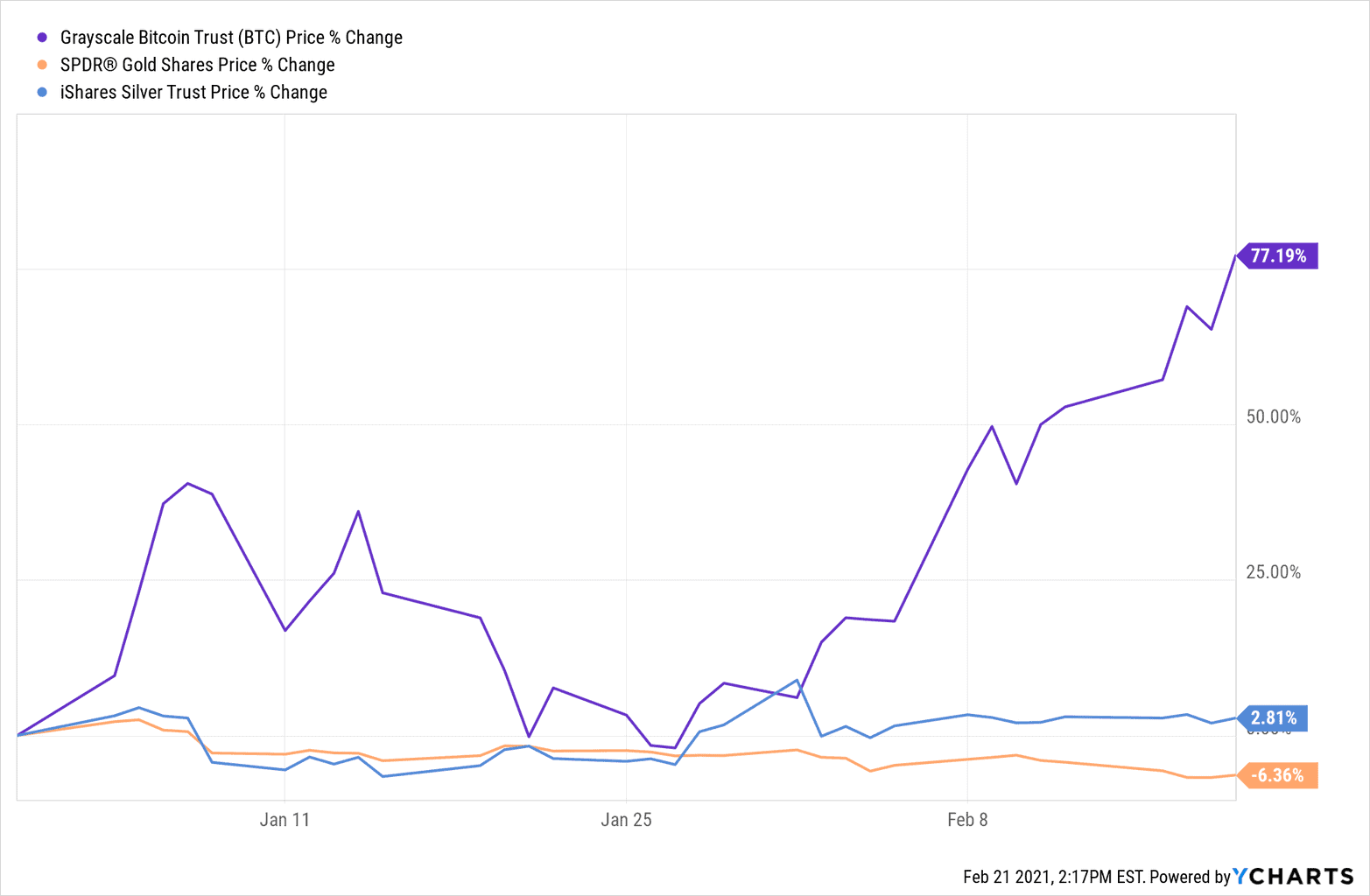Click silver line's spike peak before Feb 8
Image resolution: width=1370 pixels, height=896 pixels.
(x=797, y=680)
